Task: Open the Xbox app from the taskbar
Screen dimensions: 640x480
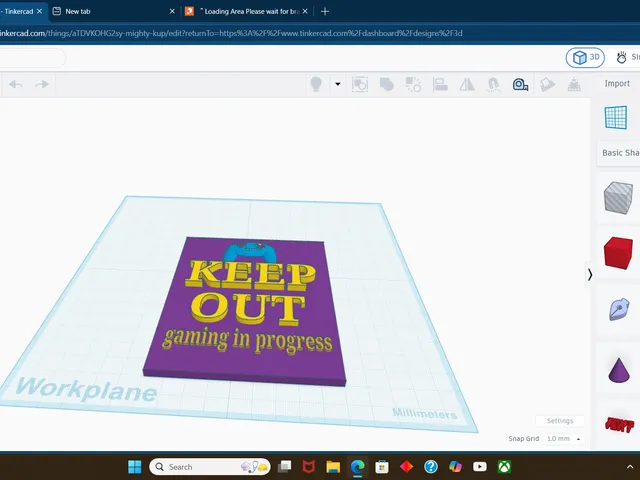Action: coord(504,467)
